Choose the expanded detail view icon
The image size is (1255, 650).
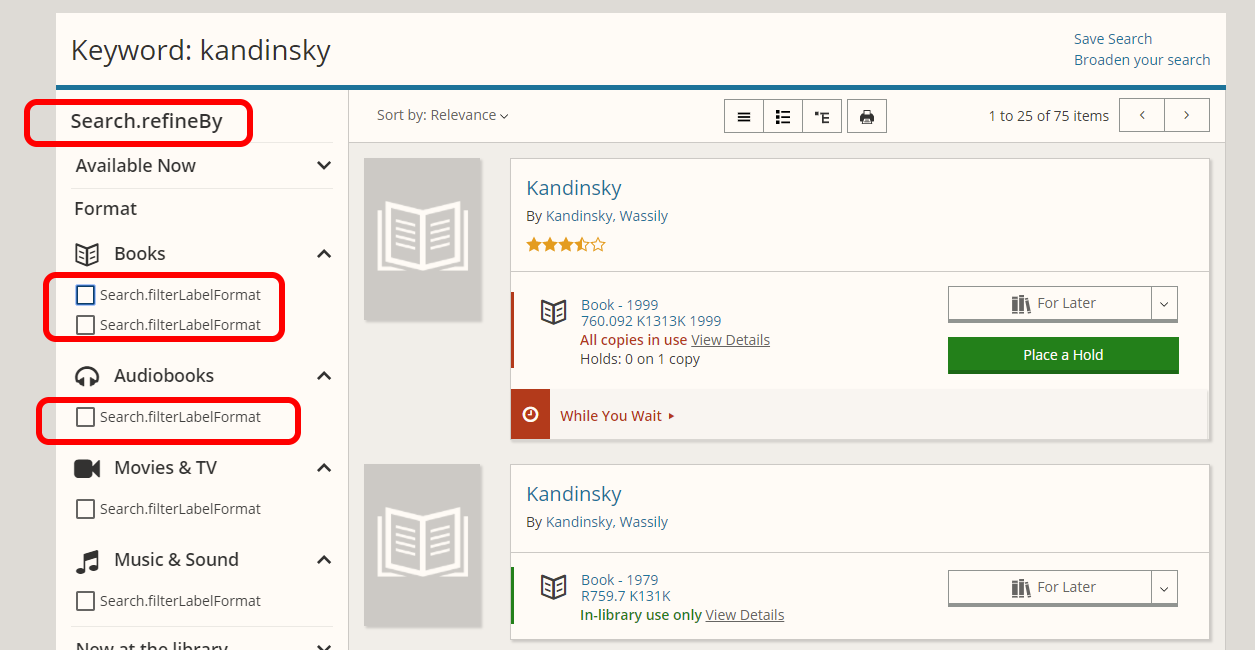click(822, 116)
